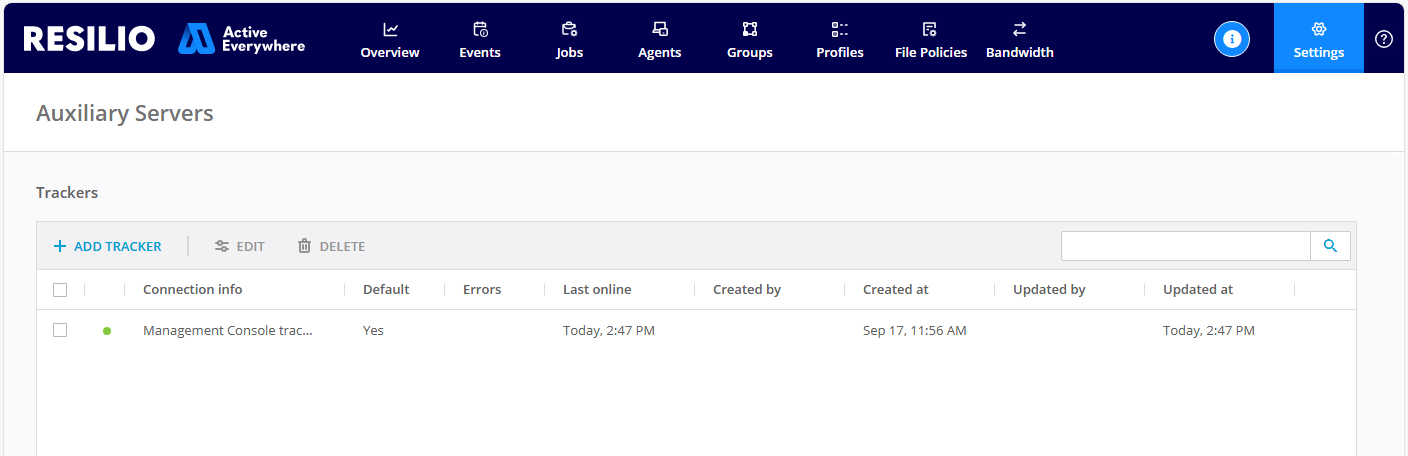Viewport: 1408px width, 456px height.
Task: Open the help question mark icon
Action: 1384,39
